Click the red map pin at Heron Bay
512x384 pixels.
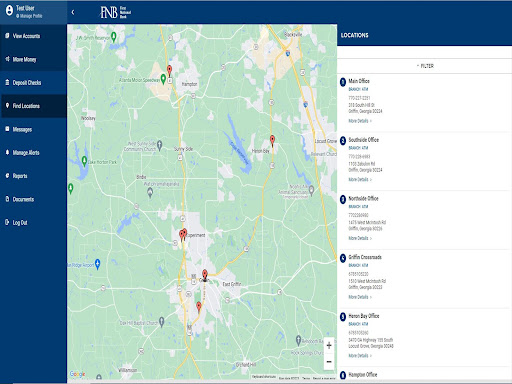(x=272, y=140)
